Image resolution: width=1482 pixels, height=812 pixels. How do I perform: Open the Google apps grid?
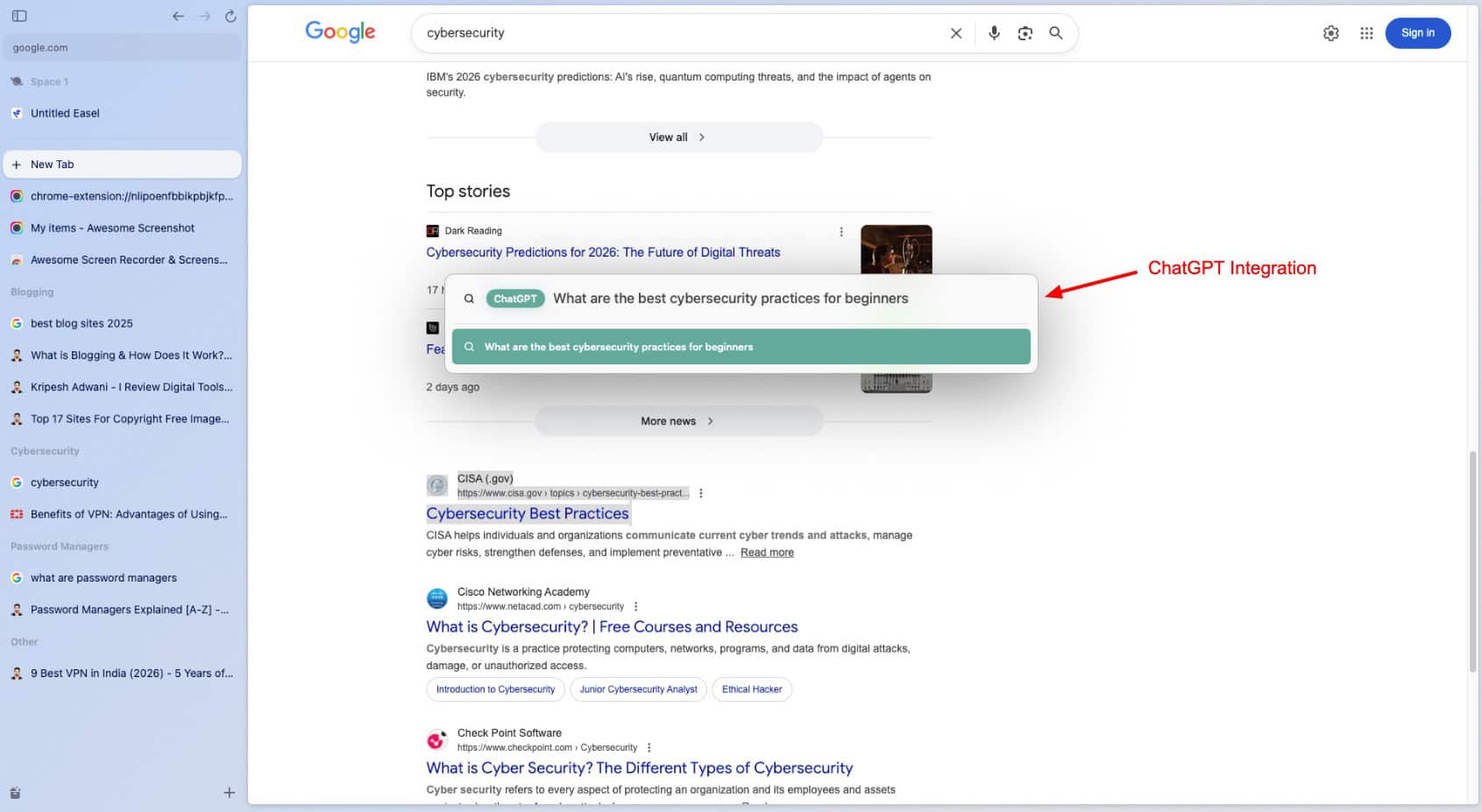coord(1365,33)
